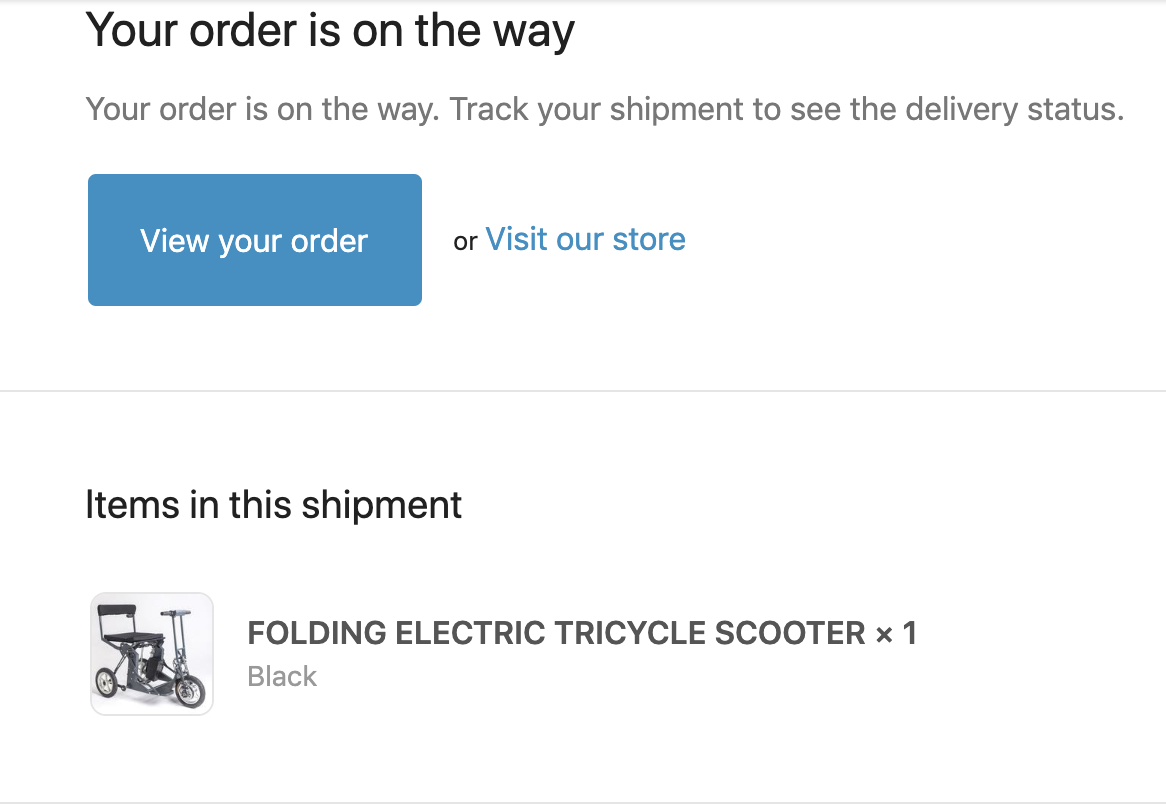Image resolution: width=1166 pixels, height=804 pixels.
Task: Click the scooter front wheel in the product image
Action: [189, 691]
